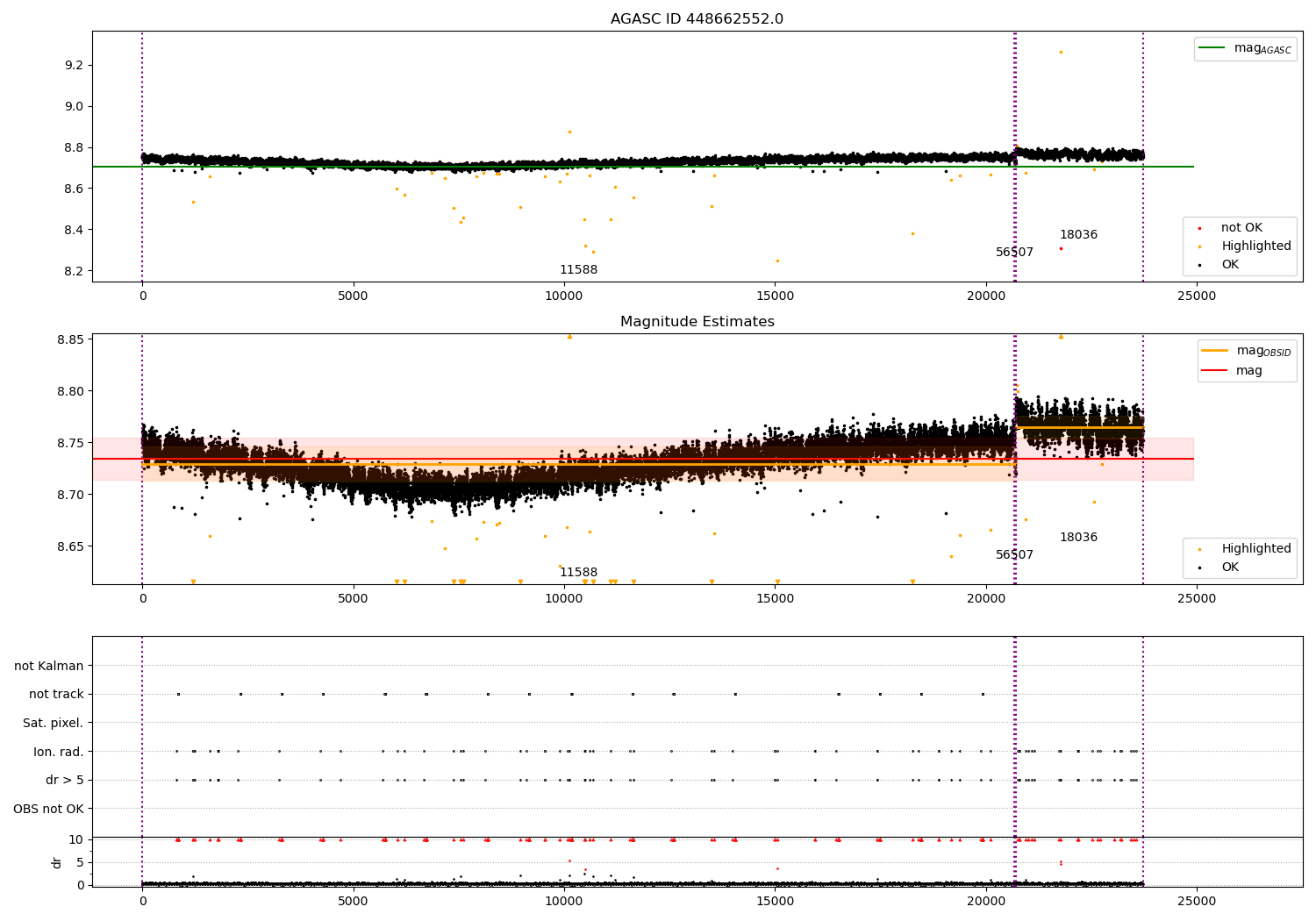
Task: Click the plot title 'AGASC ID 448662552.0'
Action: 697,19
